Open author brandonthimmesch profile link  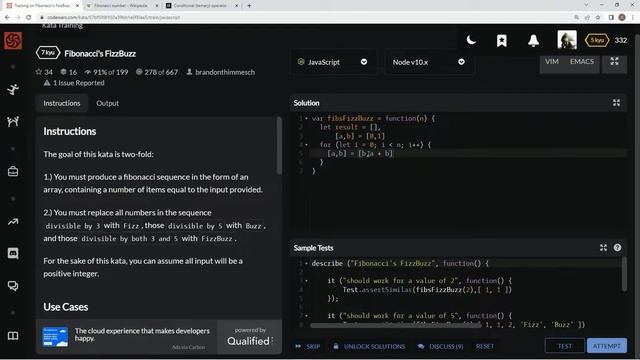(x=224, y=72)
